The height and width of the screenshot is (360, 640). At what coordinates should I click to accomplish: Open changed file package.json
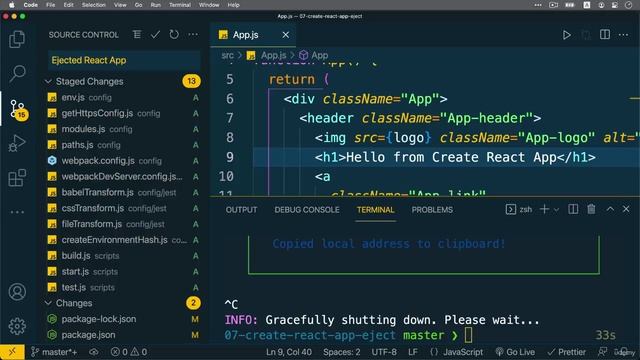pos(122,335)
